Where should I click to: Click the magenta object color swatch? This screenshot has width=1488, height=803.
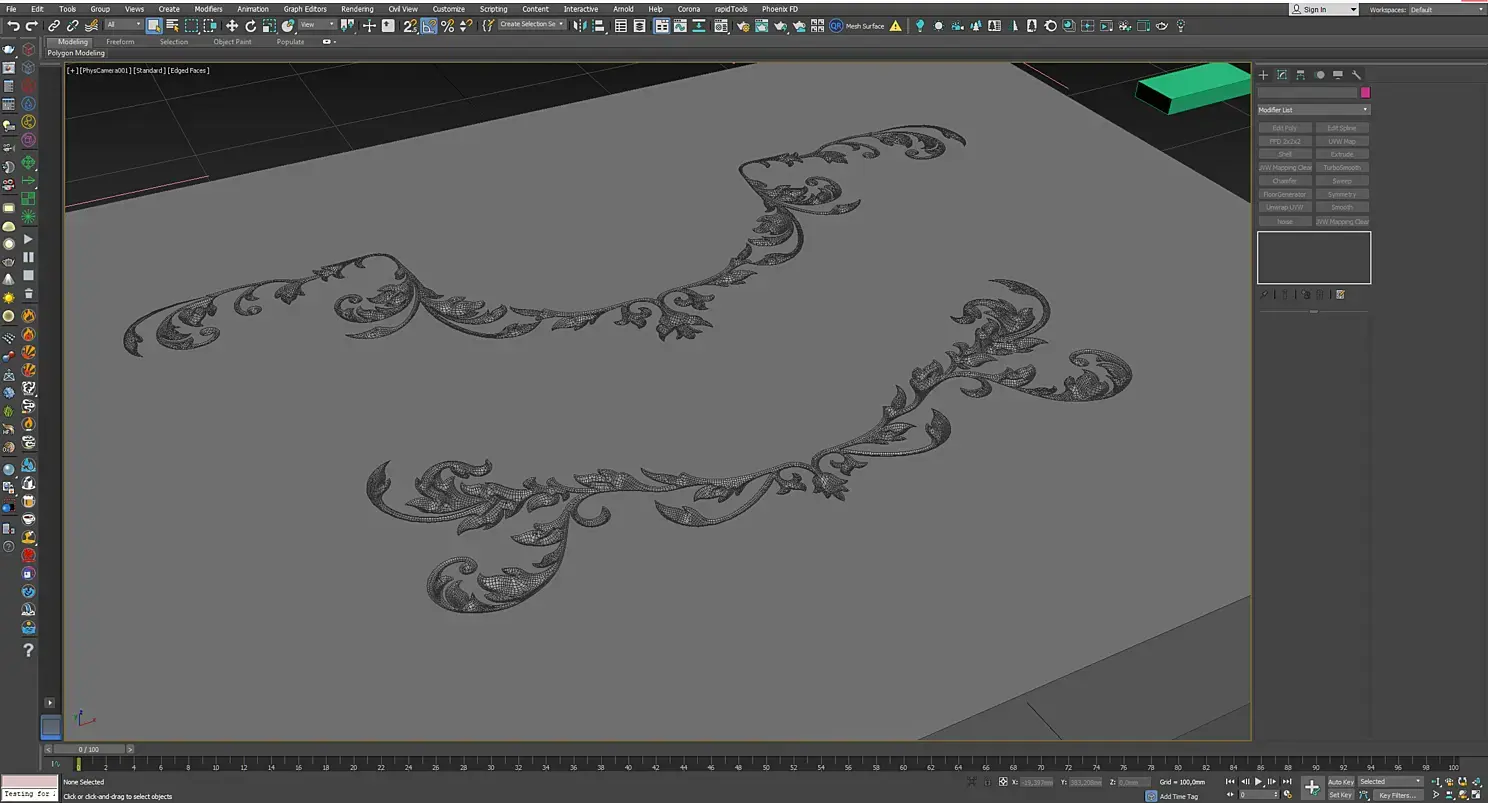click(1365, 93)
